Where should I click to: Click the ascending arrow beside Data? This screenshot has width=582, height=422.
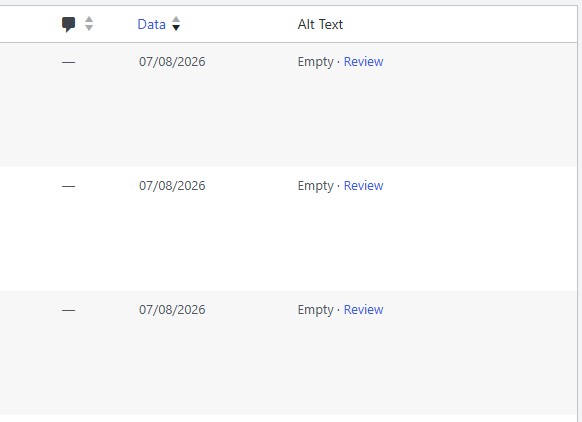tap(176, 20)
